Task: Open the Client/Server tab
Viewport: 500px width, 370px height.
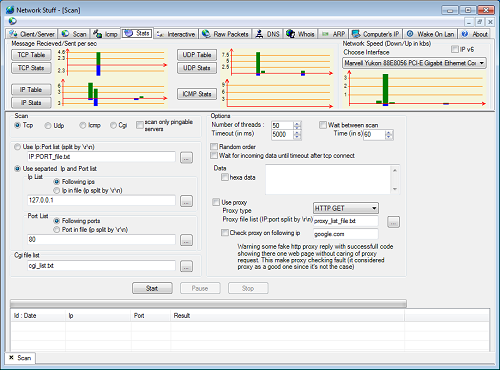Action: (32, 34)
